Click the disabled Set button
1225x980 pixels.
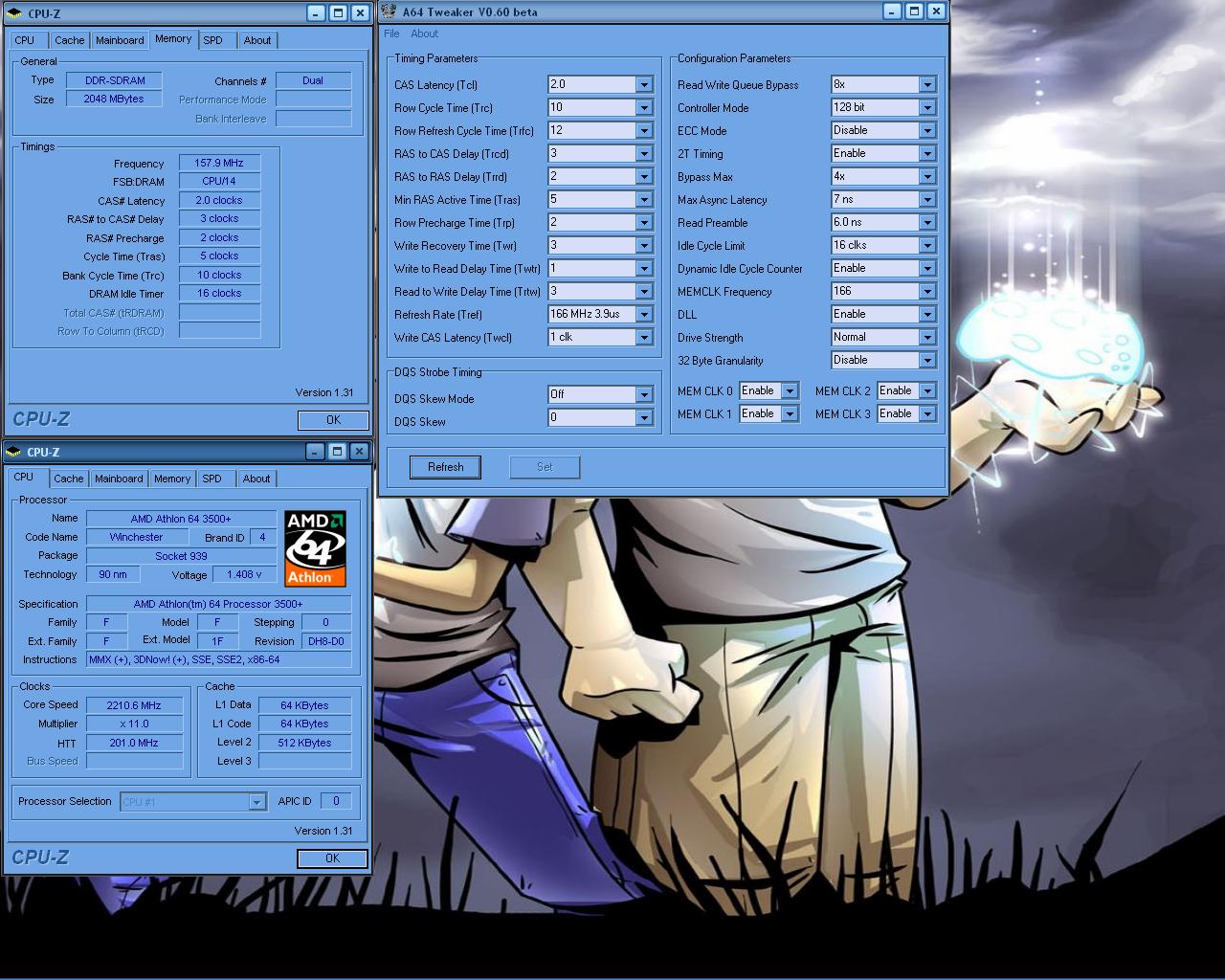(x=545, y=467)
